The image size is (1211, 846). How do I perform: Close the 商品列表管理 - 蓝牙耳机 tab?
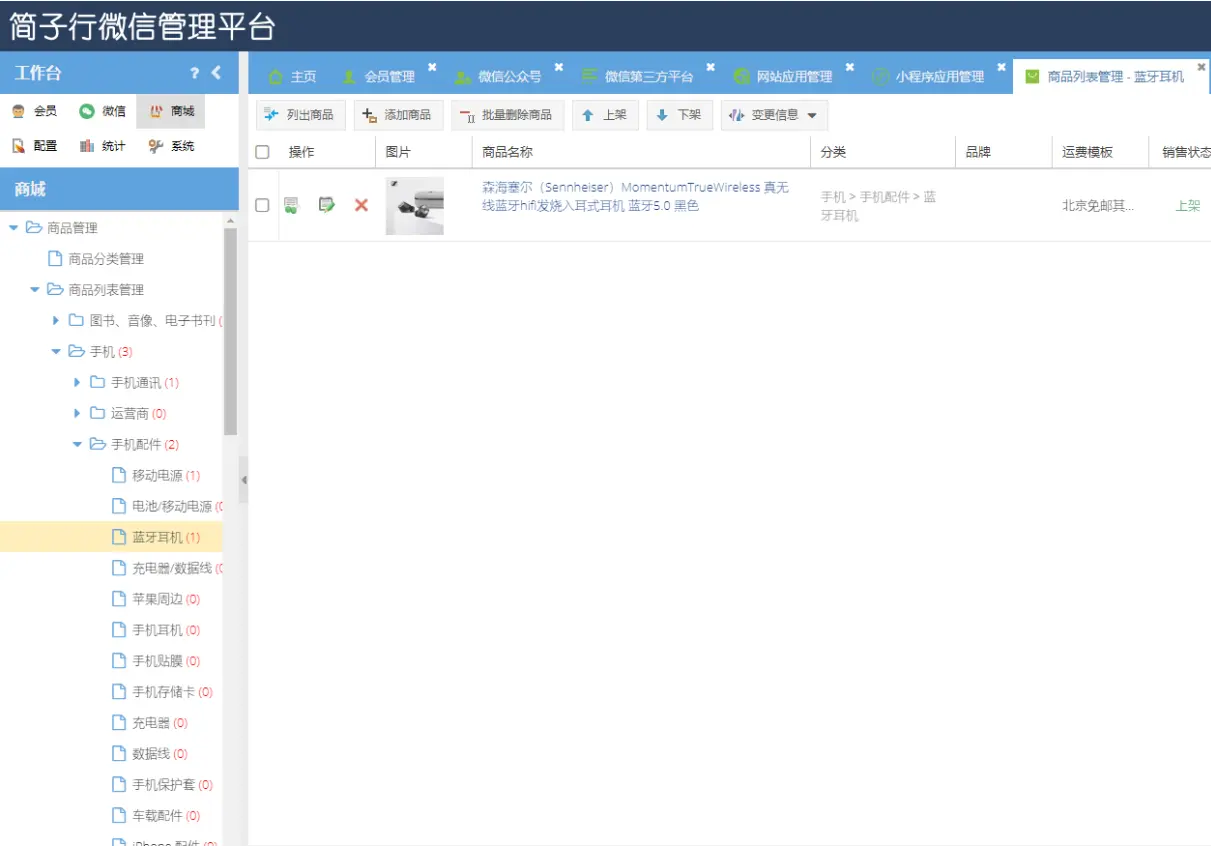coord(1201,67)
